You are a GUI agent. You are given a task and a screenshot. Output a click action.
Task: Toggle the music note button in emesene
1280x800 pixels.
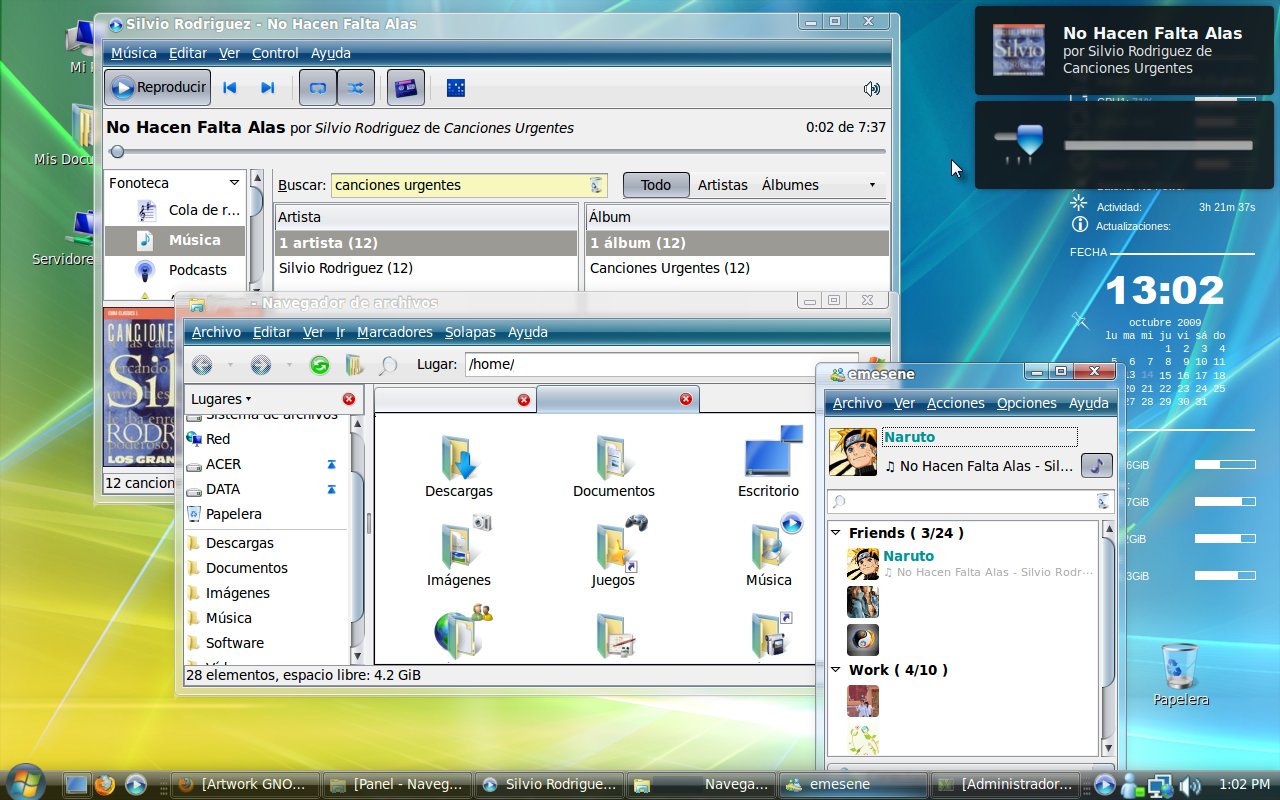click(x=1097, y=466)
